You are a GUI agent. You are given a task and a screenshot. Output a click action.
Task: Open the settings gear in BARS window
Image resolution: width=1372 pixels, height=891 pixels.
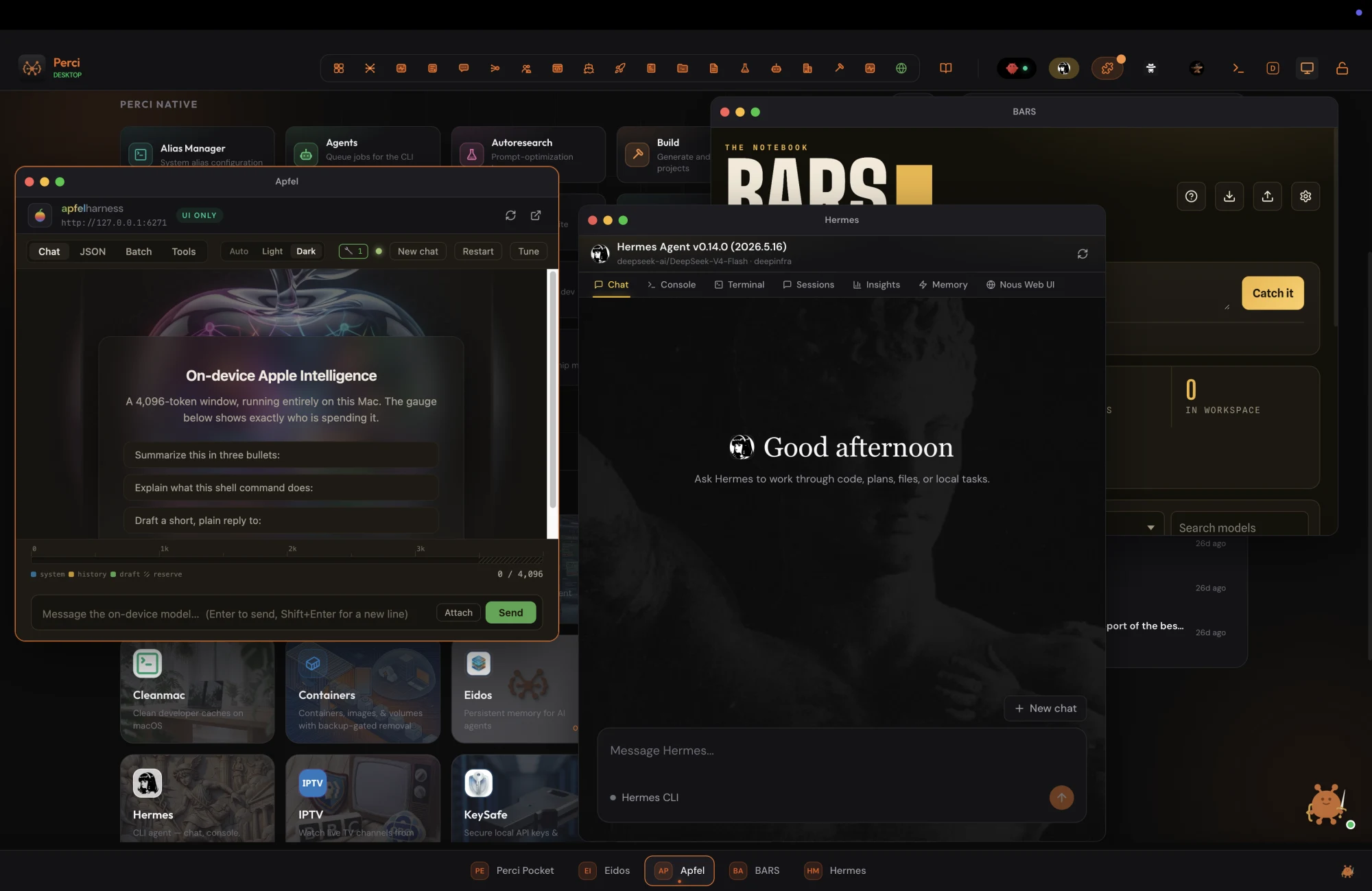(1305, 196)
